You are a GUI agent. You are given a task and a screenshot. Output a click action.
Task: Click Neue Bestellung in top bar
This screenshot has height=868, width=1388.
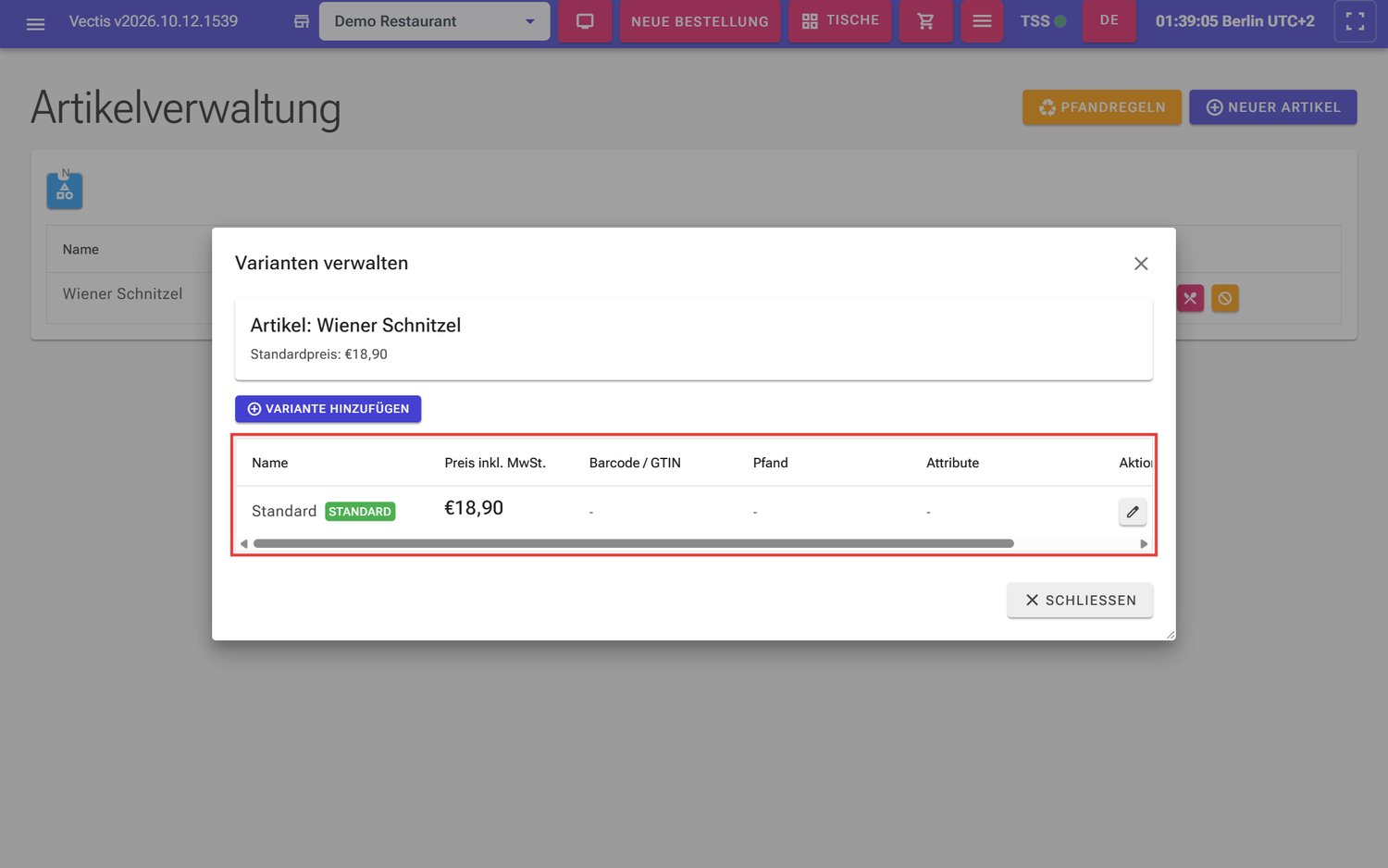pos(700,21)
